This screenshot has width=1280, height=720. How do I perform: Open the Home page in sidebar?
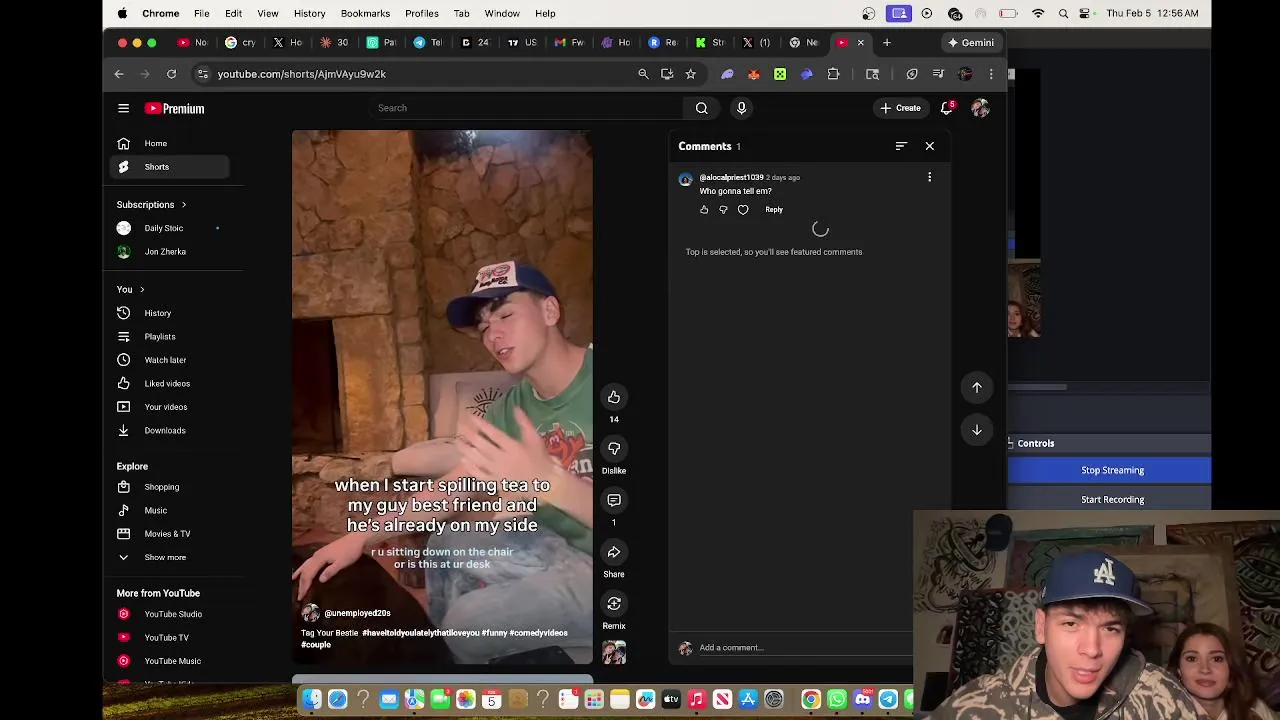click(x=170, y=143)
